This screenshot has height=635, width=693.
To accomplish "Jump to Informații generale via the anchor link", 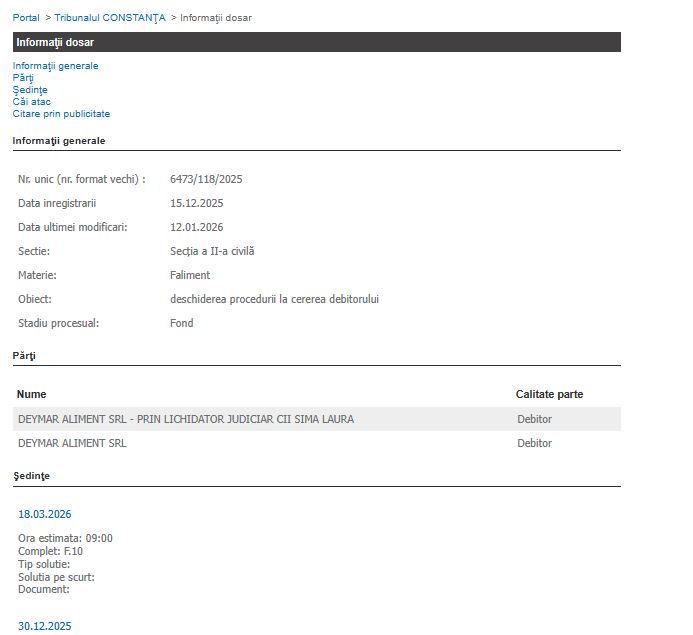I will pyautogui.click(x=55, y=66).
